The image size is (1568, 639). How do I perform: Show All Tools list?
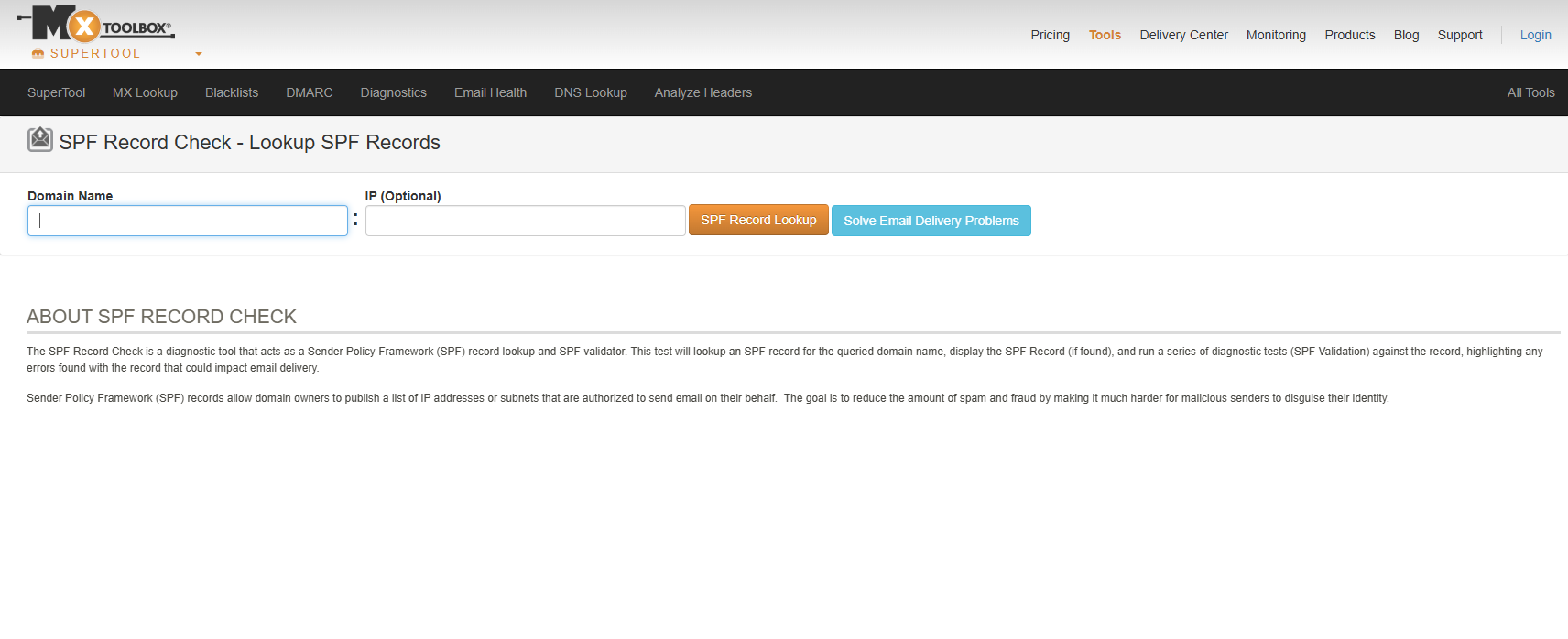1530,92
